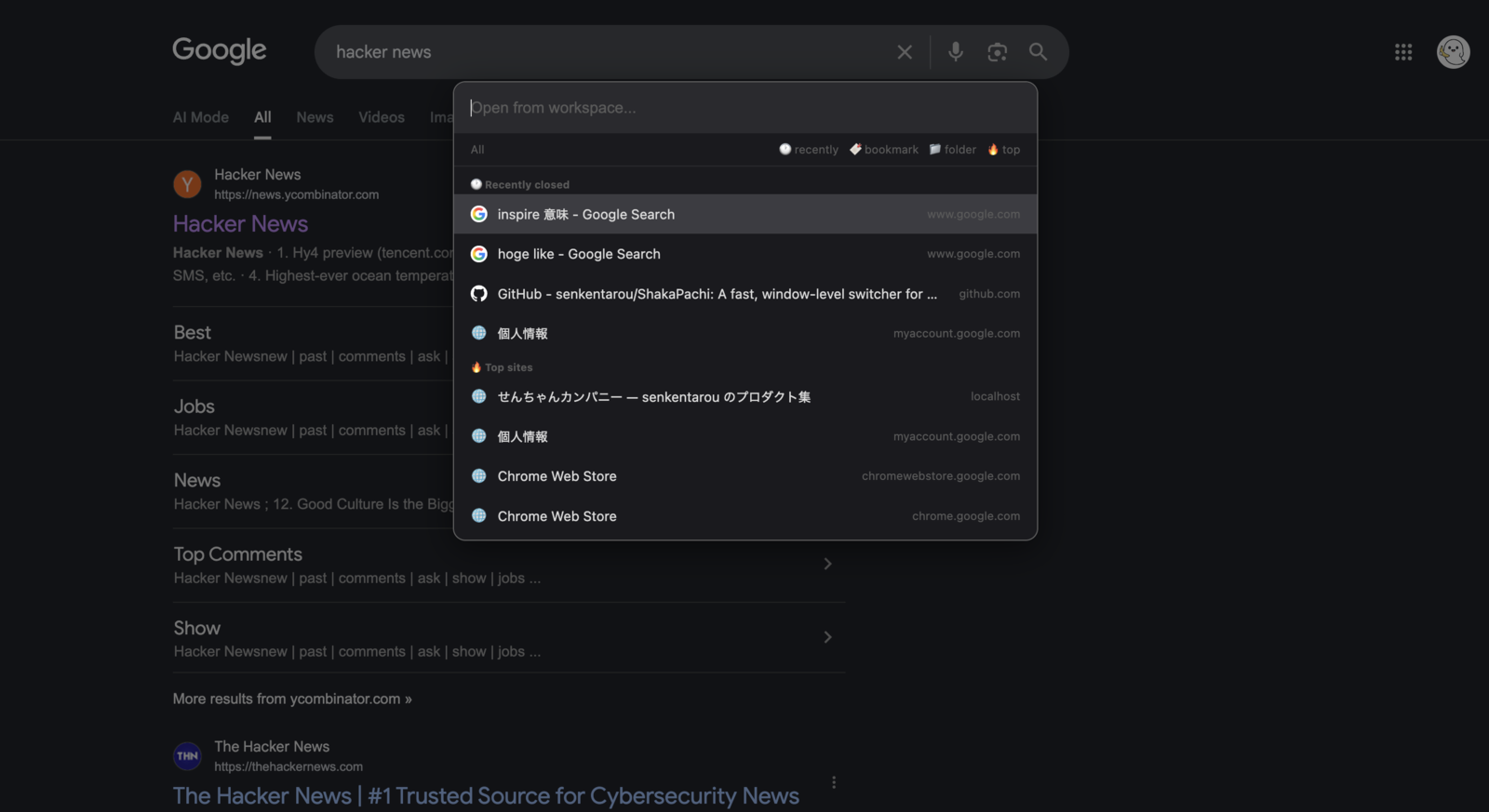Click More results from ycombinator.com

point(292,699)
